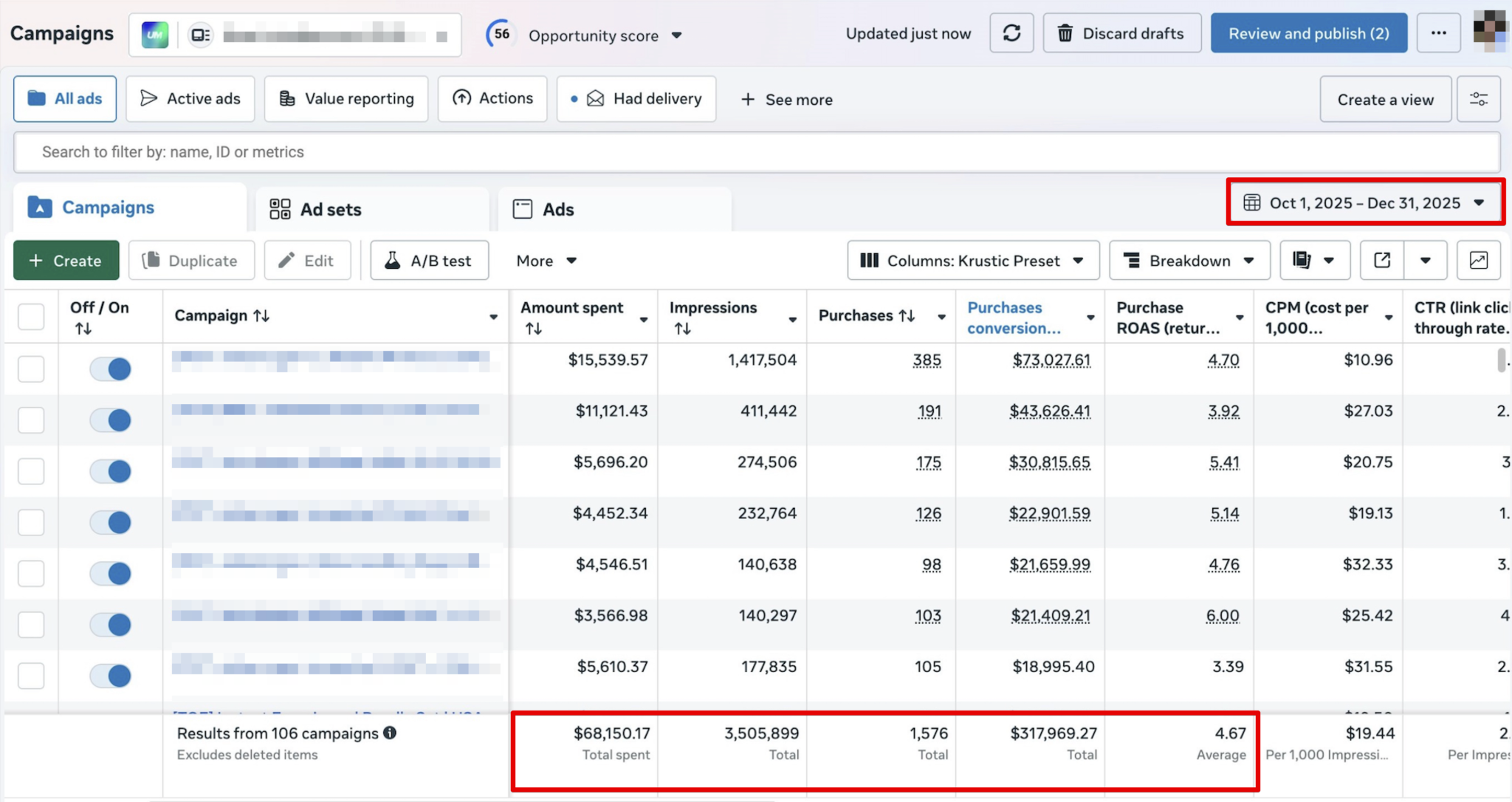Click the Discard drafts button
The width and height of the screenshot is (1512, 802).
point(1121,33)
